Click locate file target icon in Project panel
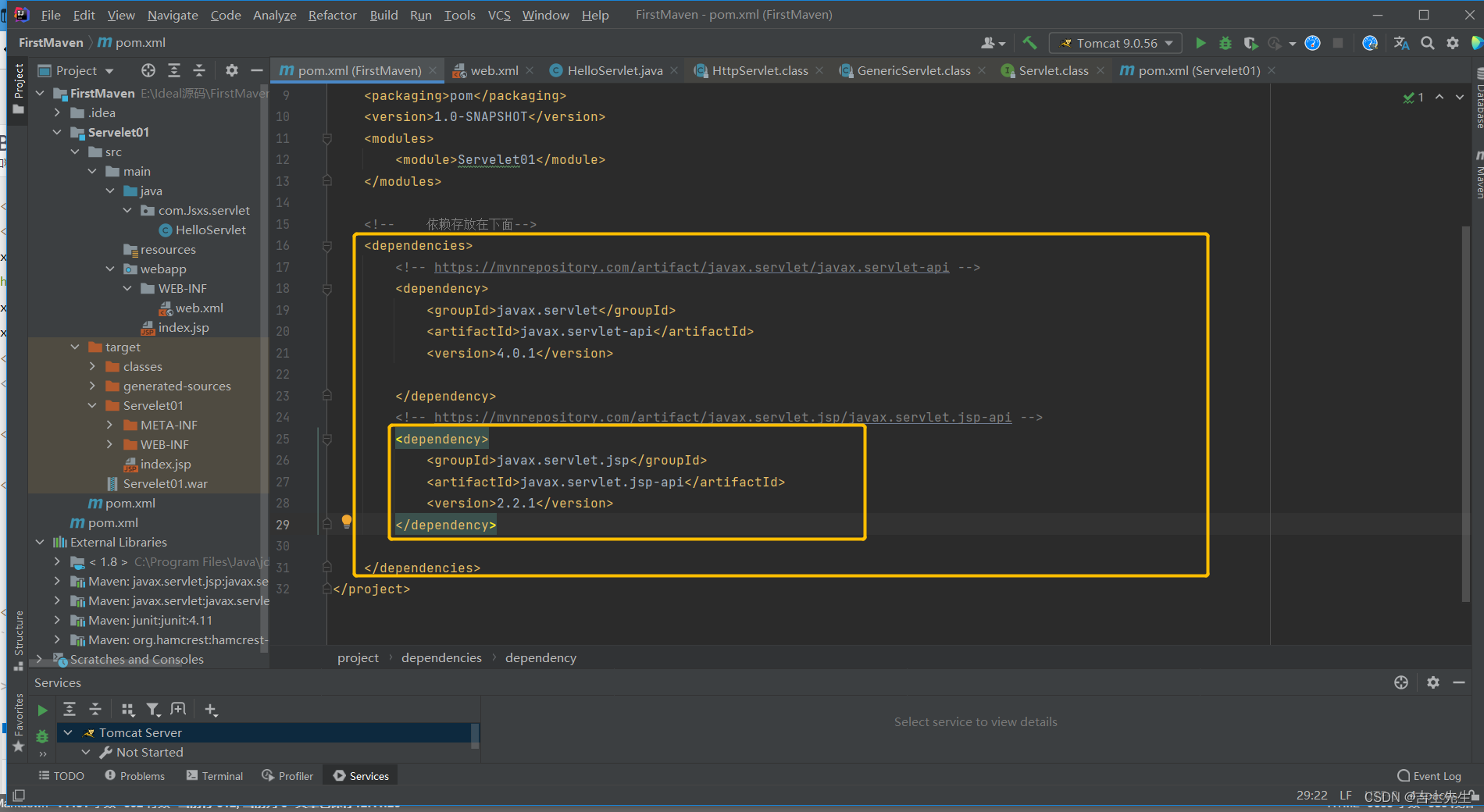1484x812 pixels. (148, 70)
